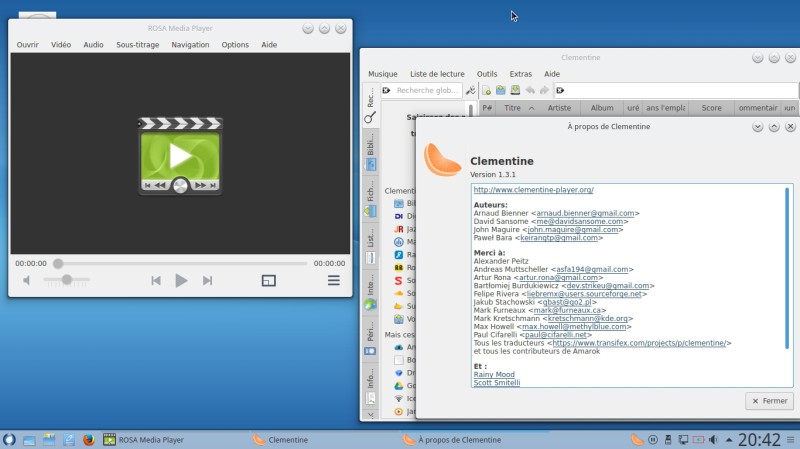800x449 pixels.
Task: Click the volume slider handle in ROSA Media Player
Action: tap(67, 280)
